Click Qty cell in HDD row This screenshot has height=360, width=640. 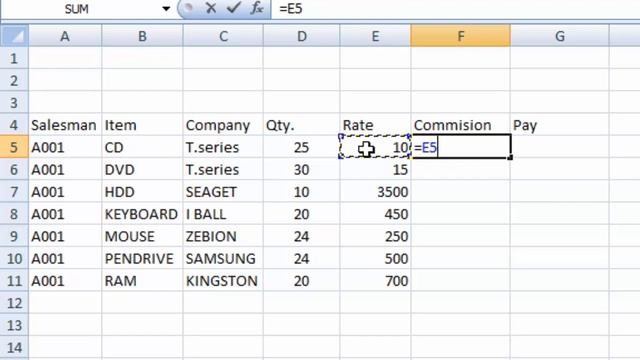coord(302,191)
